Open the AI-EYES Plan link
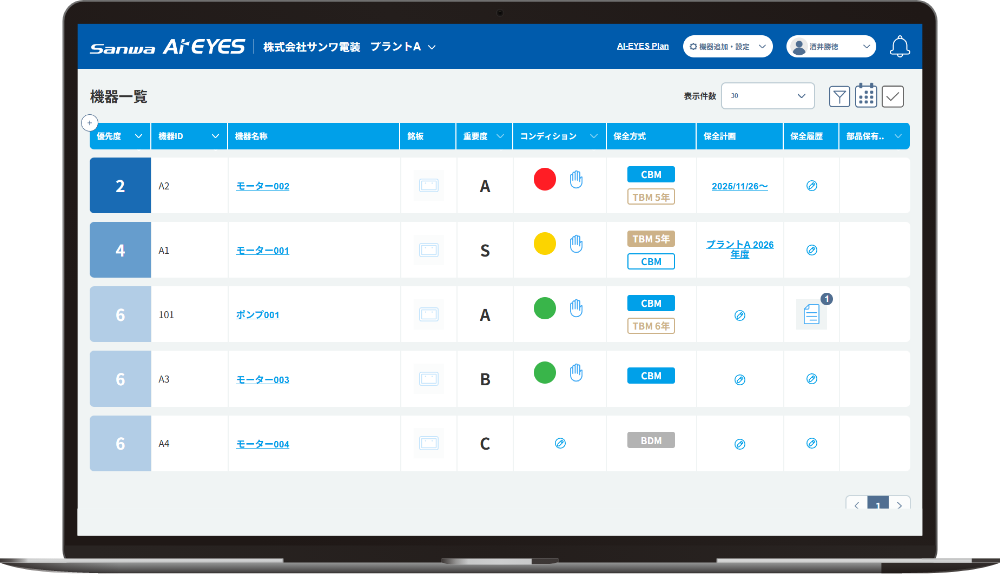This screenshot has width=1000, height=574. (643, 46)
